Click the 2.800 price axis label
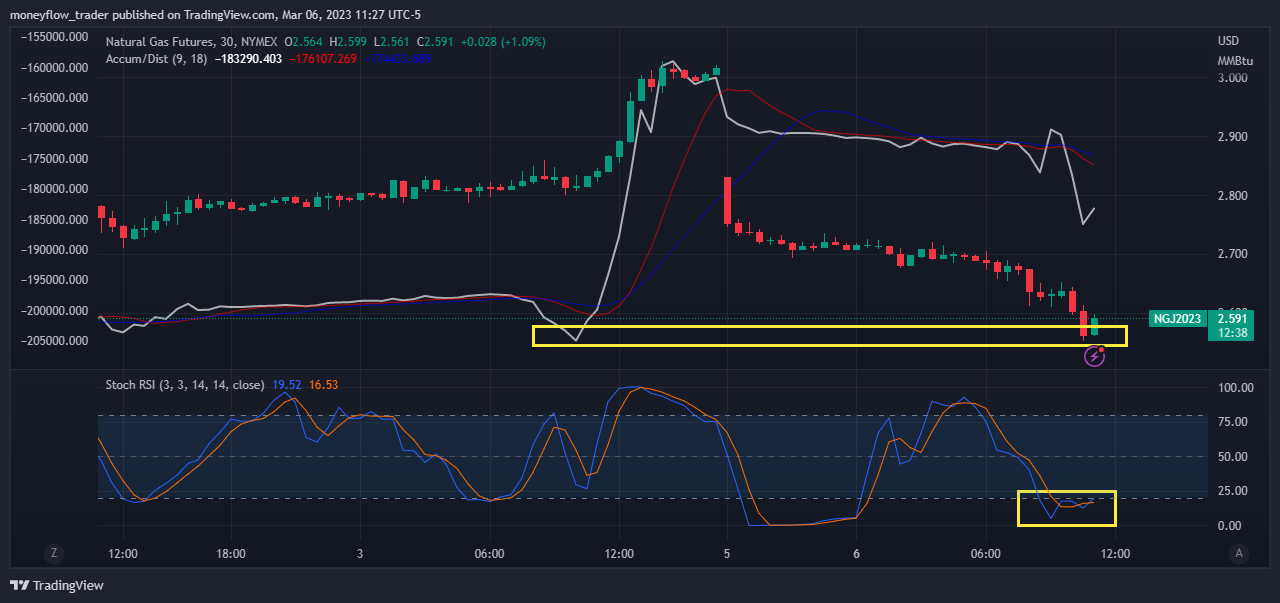1280x603 pixels. coord(1231,196)
